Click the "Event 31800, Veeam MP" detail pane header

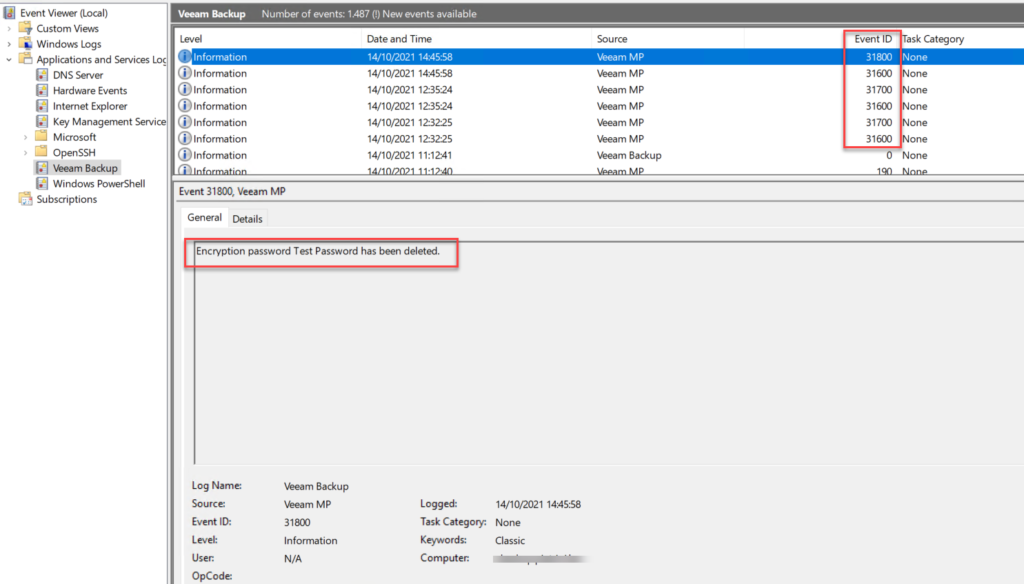[232, 191]
